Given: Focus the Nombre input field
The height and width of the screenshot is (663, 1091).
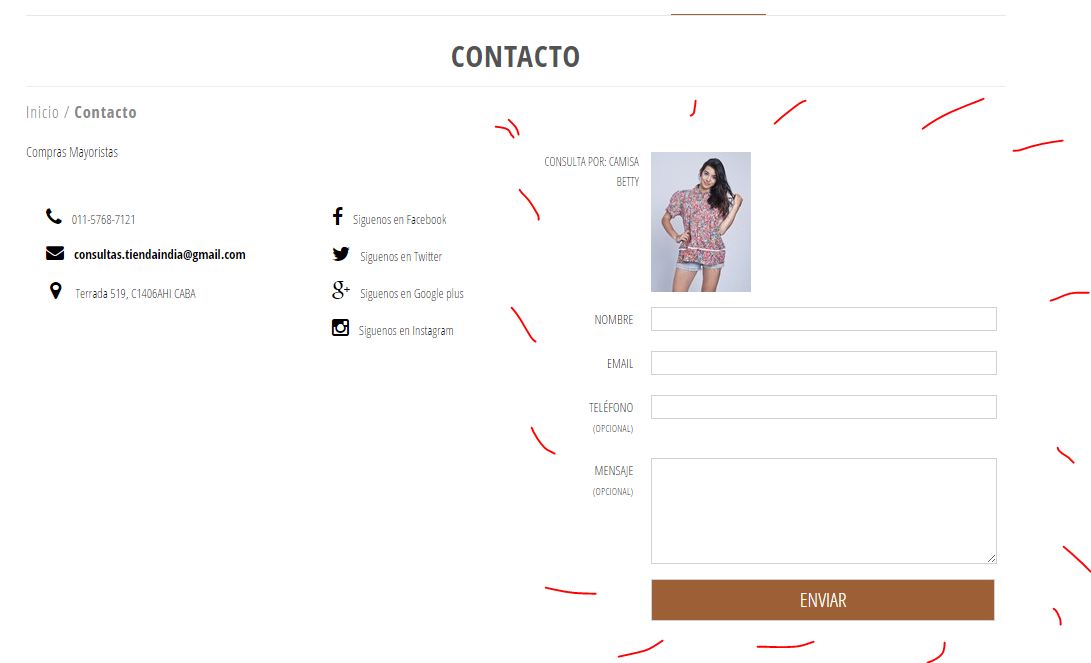Looking at the screenshot, I should coord(824,319).
